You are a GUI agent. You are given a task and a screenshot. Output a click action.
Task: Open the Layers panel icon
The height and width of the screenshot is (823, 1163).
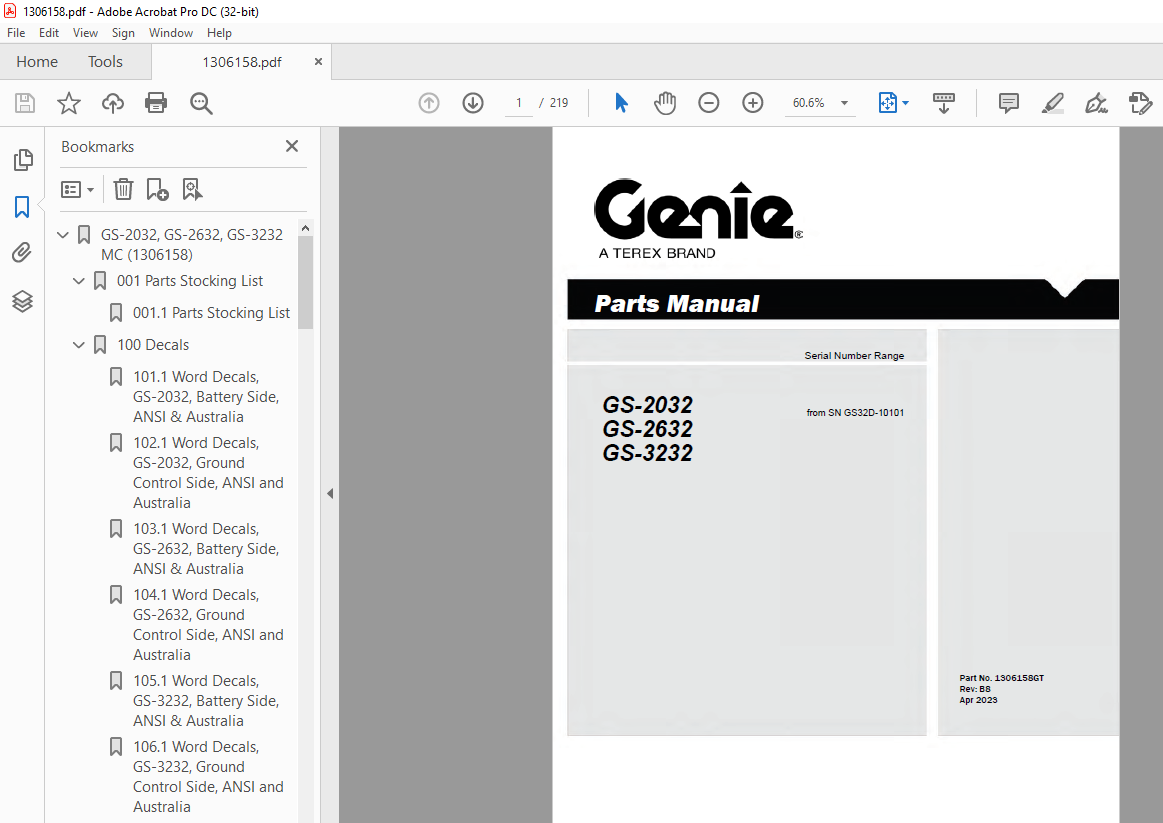[22, 301]
